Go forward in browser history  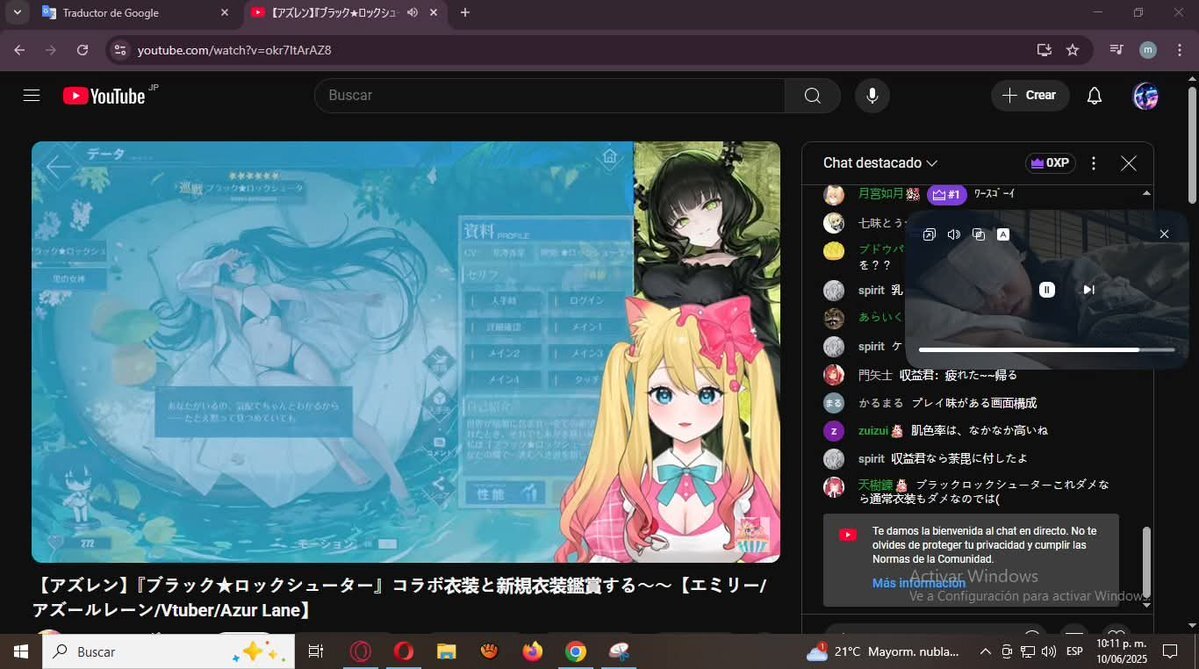pos(50,50)
